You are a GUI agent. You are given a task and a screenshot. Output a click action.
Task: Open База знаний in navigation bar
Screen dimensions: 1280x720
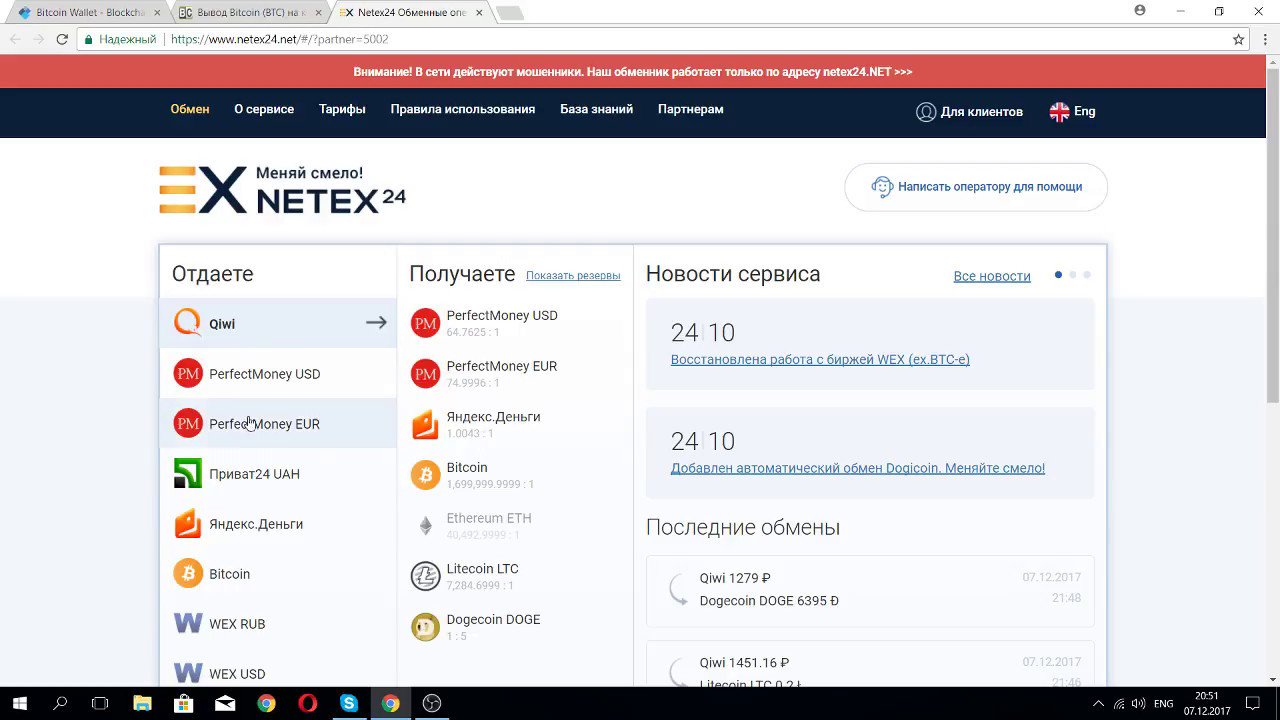(x=596, y=109)
